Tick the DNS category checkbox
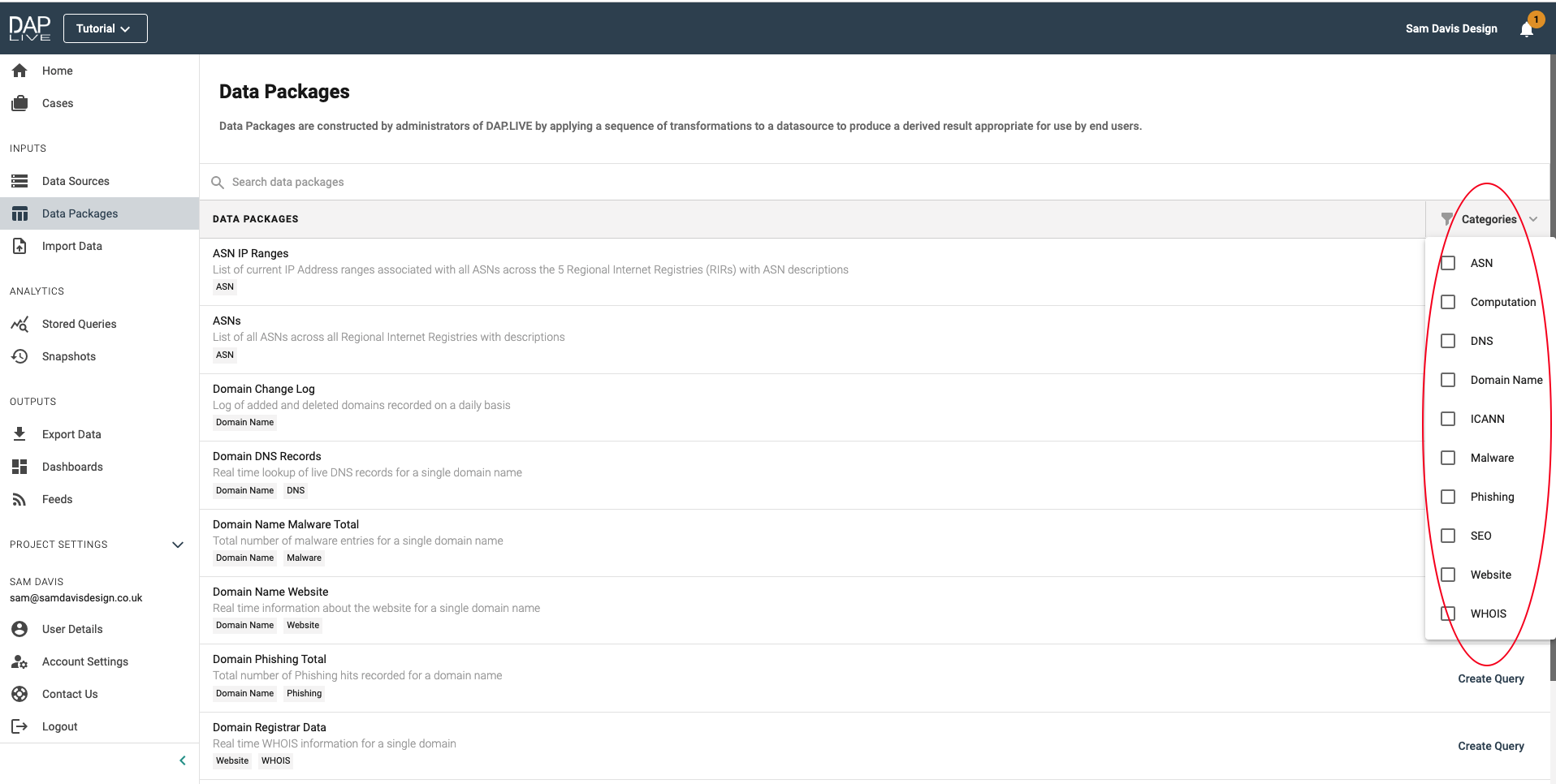 (1448, 341)
